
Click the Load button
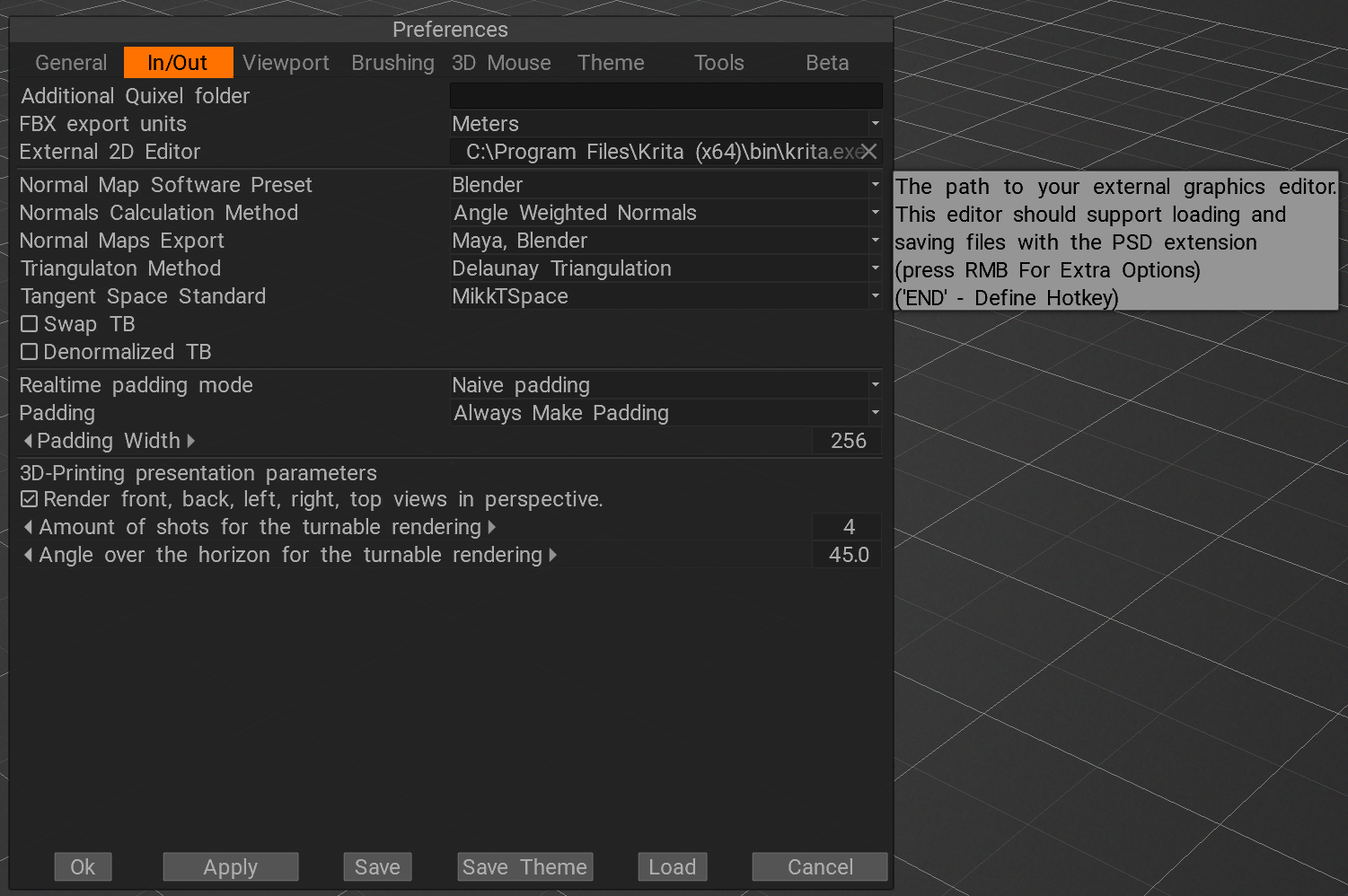[673, 867]
